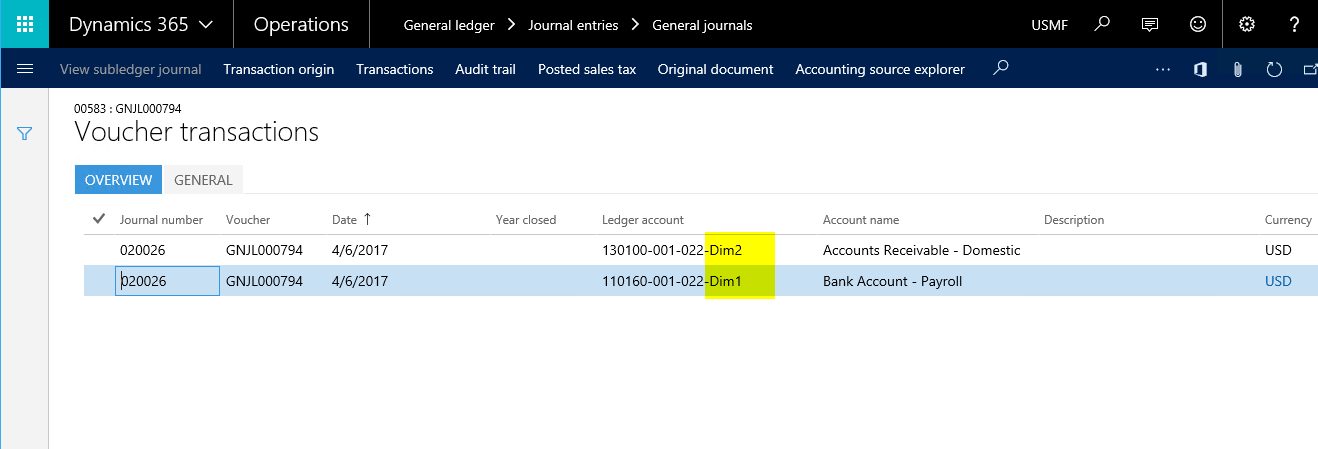Image resolution: width=1318 pixels, height=449 pixels.
Task: Open the filter pane funnel icon
Action: pos(25,133)
